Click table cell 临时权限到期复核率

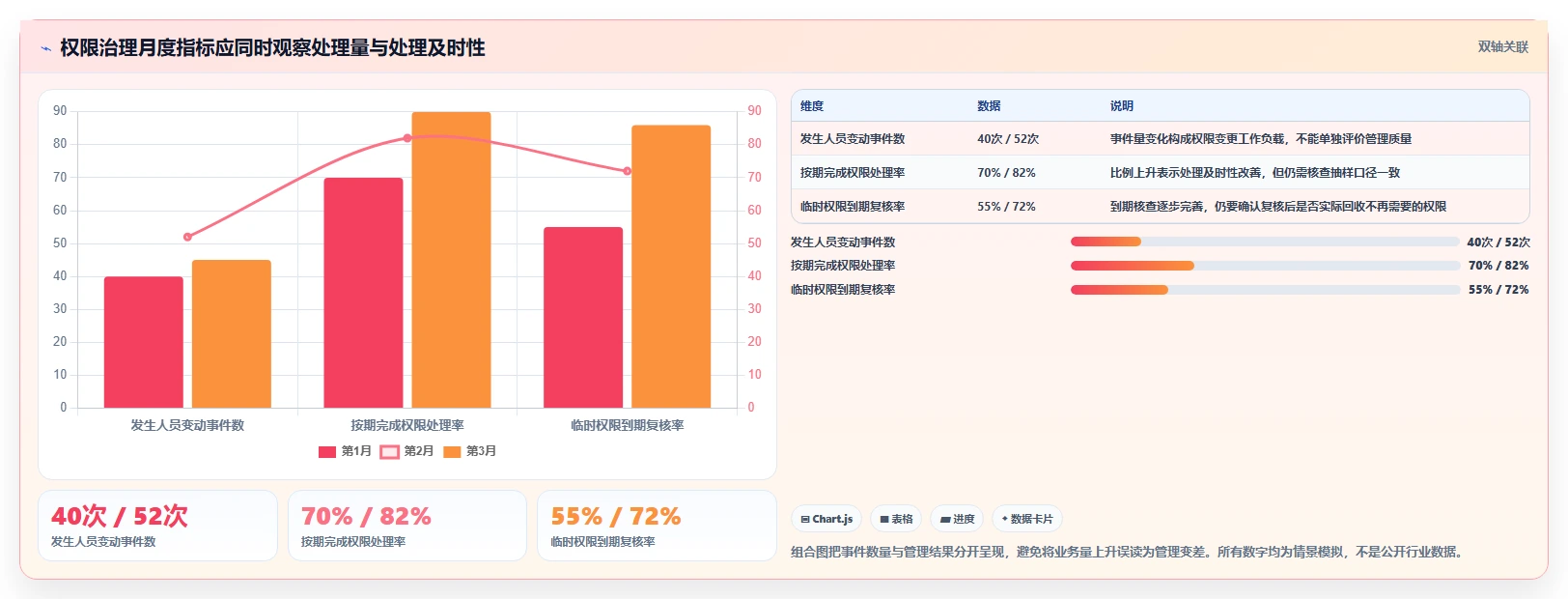tap(853, 207)
